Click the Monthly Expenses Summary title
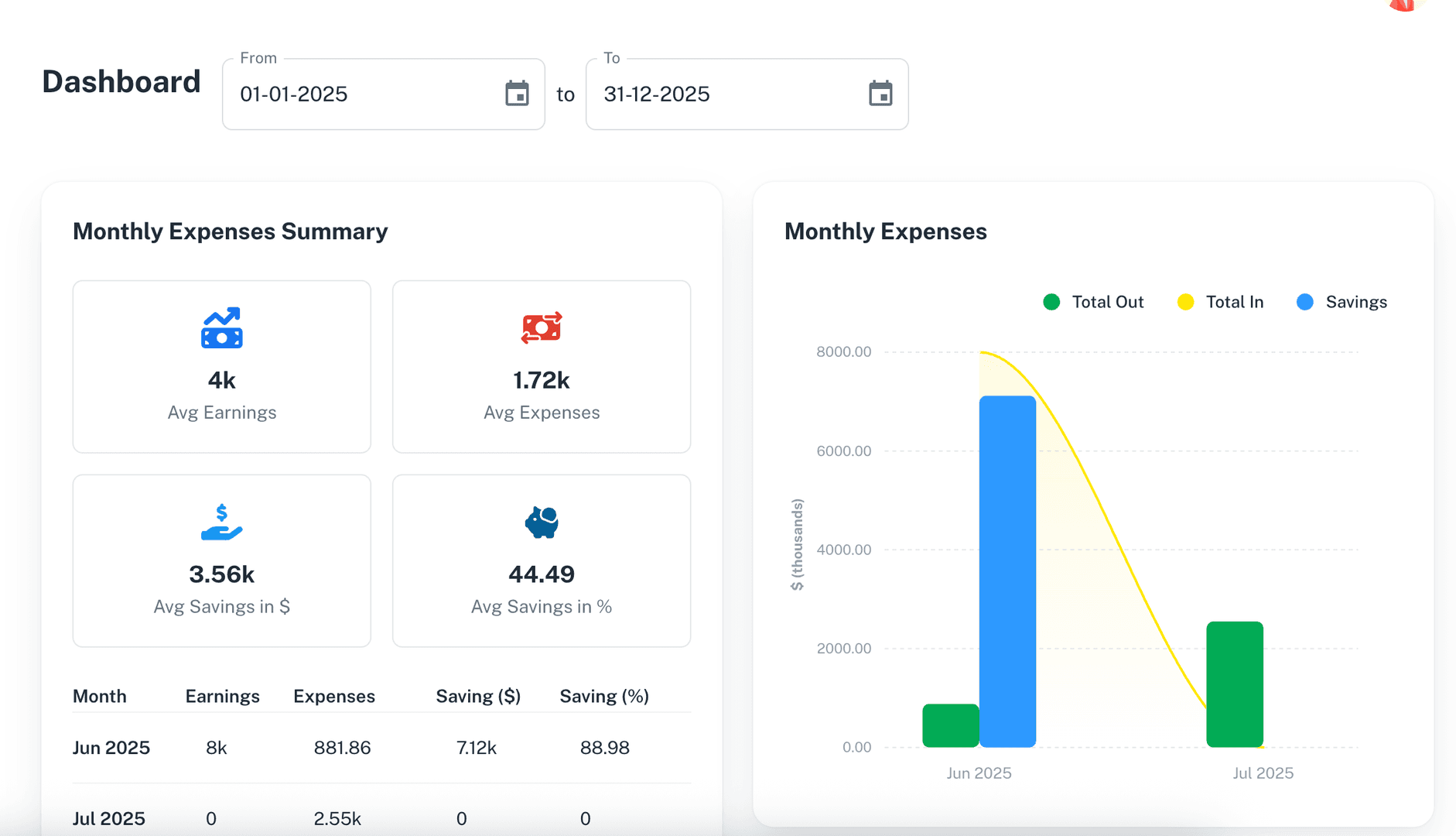1456x836 pixels. point(231,231)
